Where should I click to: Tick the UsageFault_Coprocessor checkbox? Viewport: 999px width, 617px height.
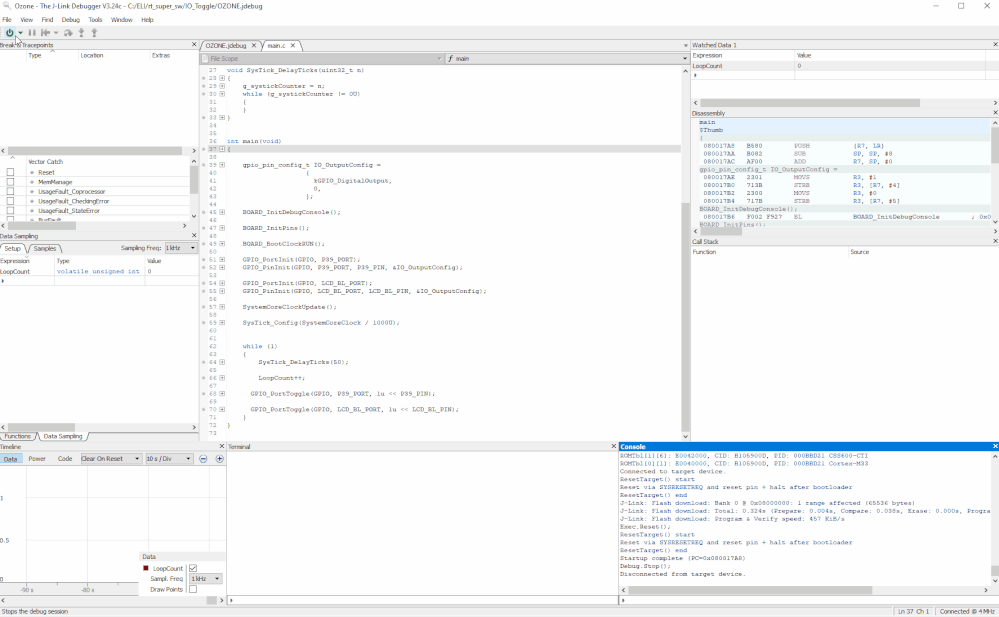click(x=10, y=191)
